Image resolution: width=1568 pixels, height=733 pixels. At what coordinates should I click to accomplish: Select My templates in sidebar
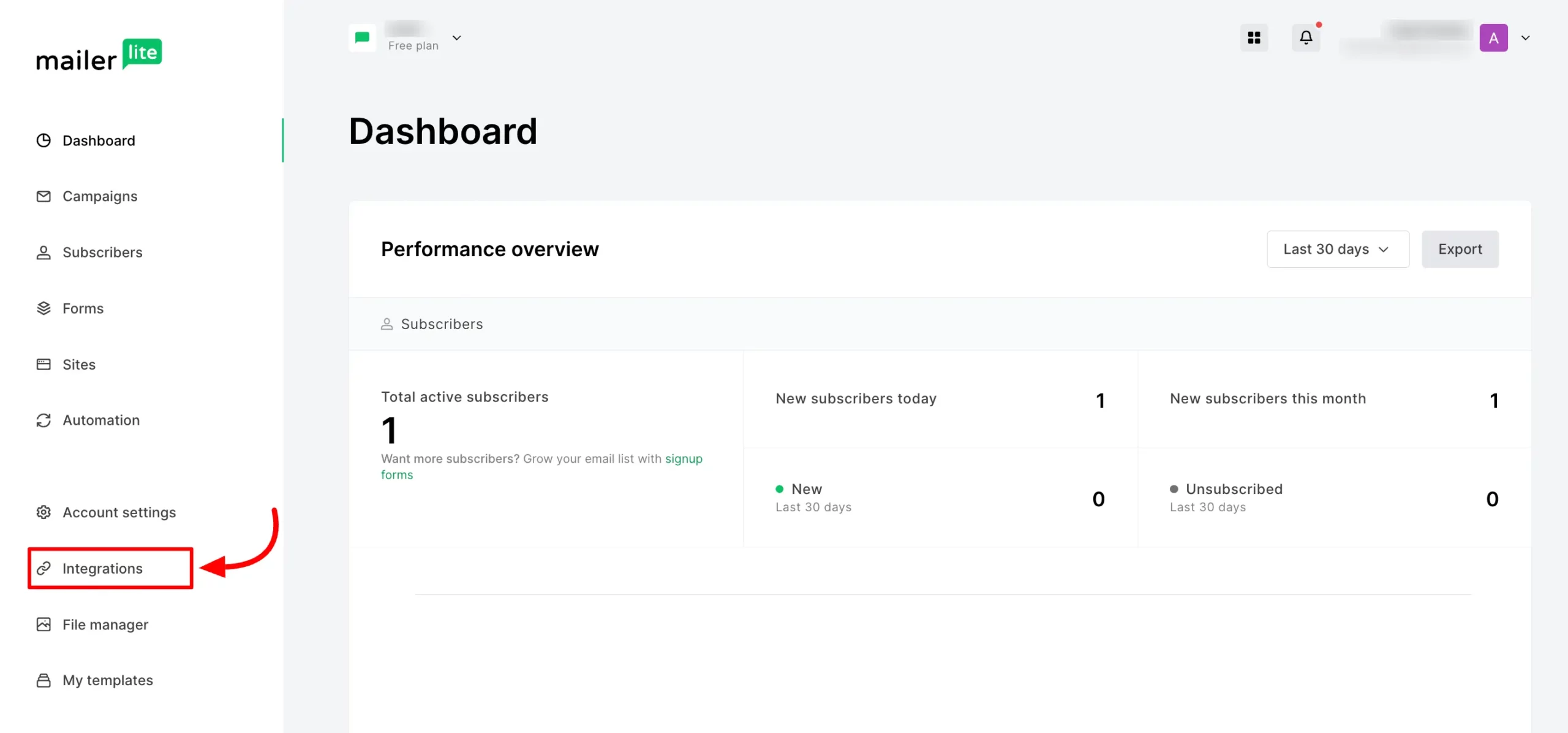108,680
